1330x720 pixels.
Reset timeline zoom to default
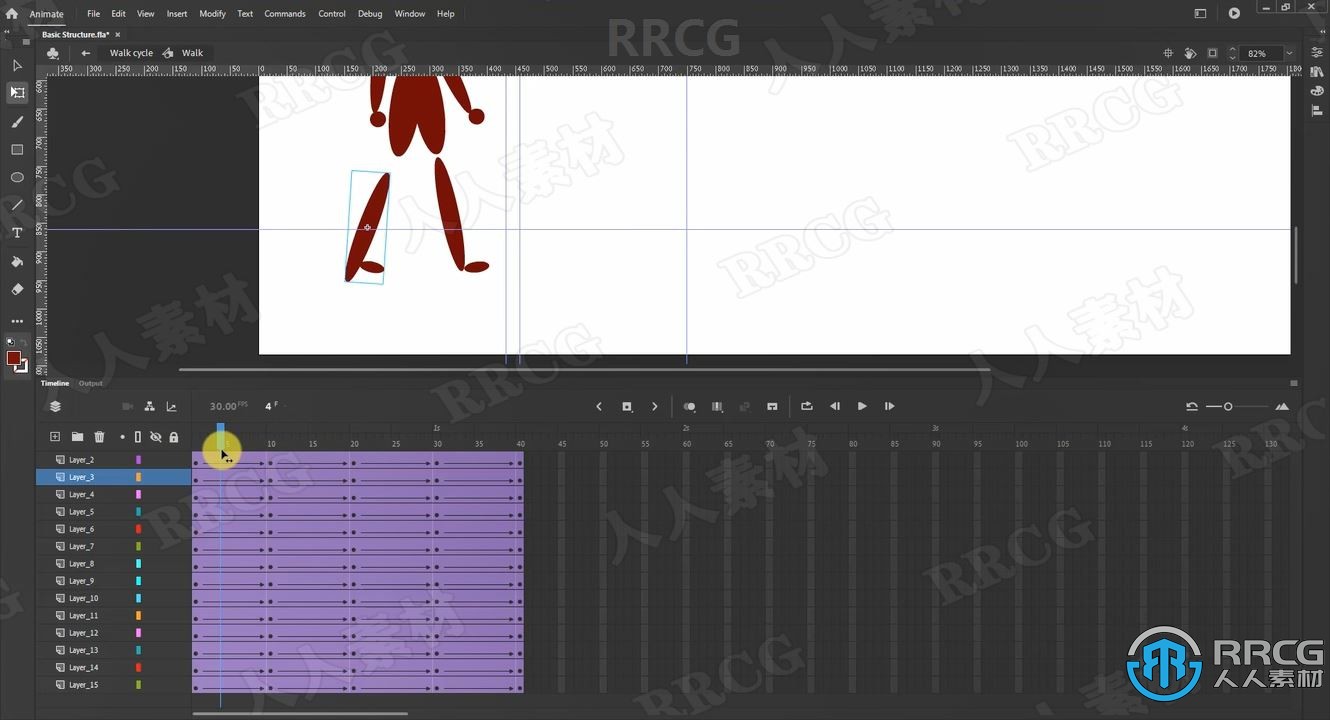(1192, 406)
